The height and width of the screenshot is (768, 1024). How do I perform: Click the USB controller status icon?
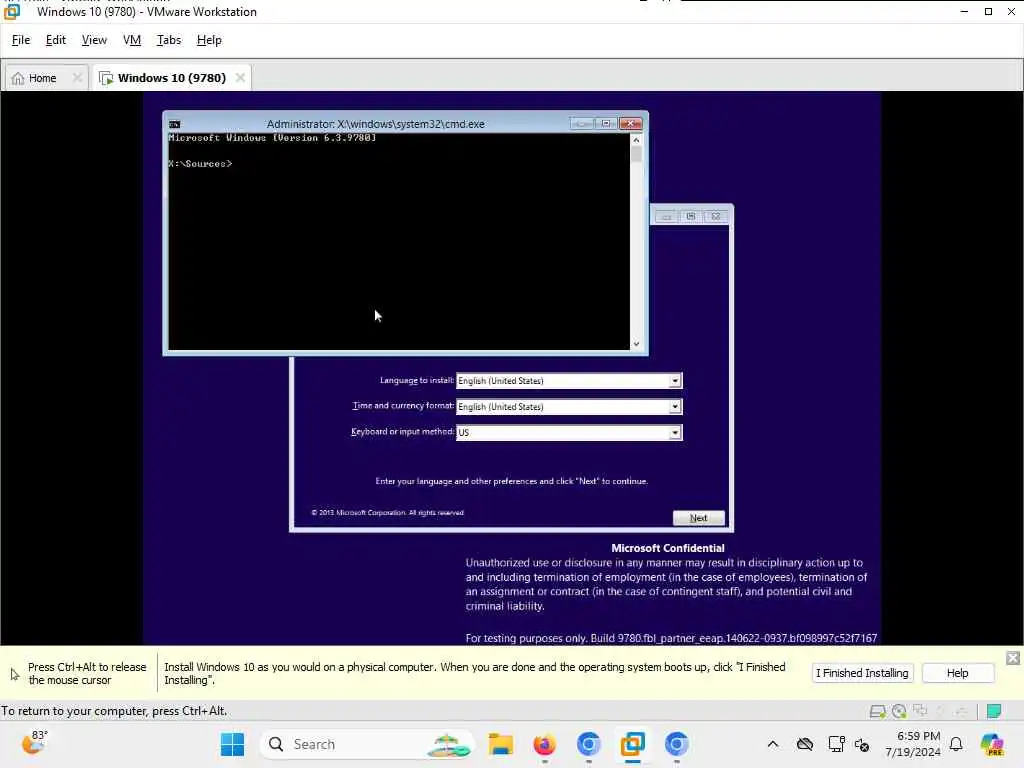point(961,711)
